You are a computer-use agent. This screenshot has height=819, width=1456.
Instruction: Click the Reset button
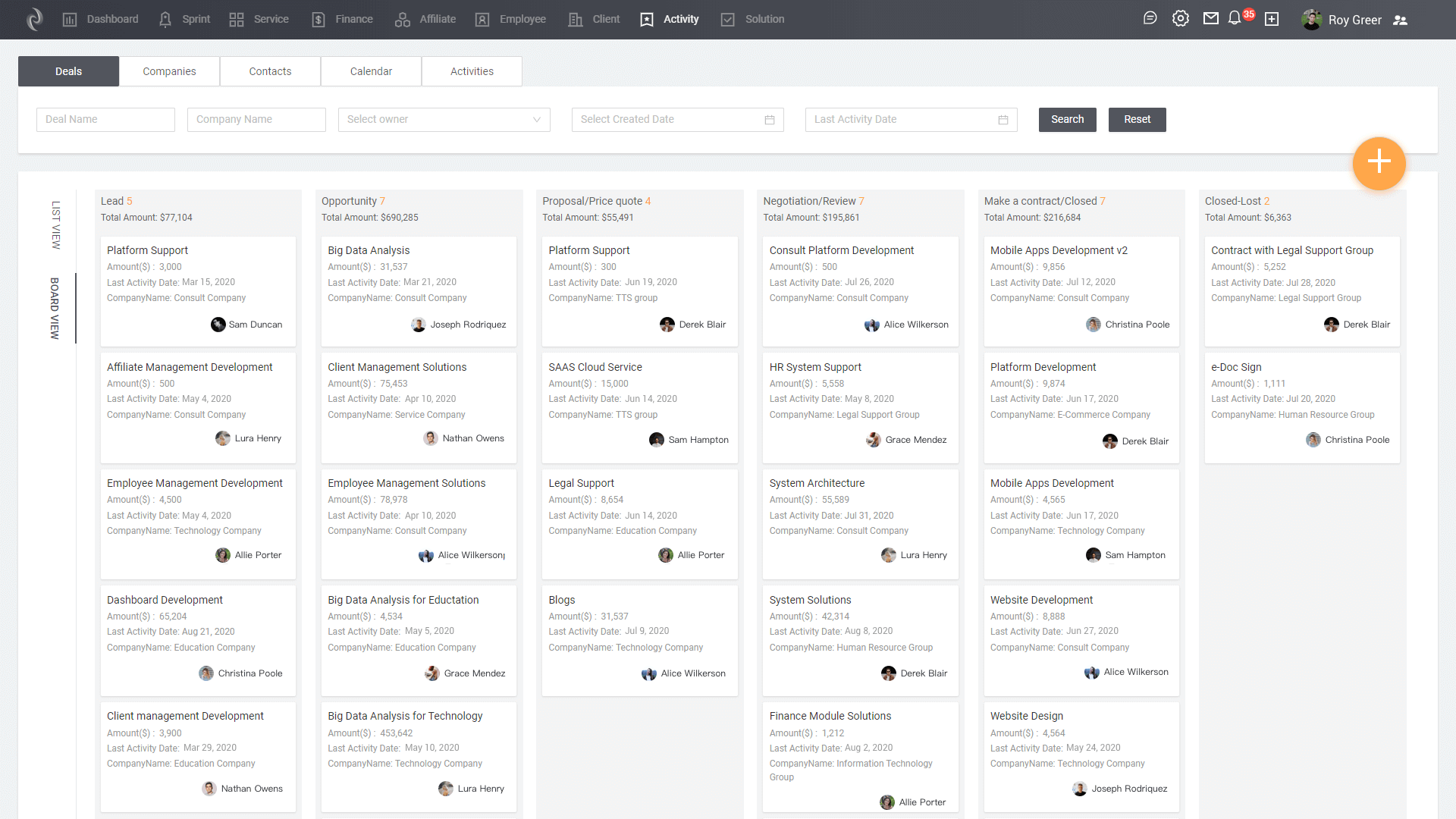1137,120
